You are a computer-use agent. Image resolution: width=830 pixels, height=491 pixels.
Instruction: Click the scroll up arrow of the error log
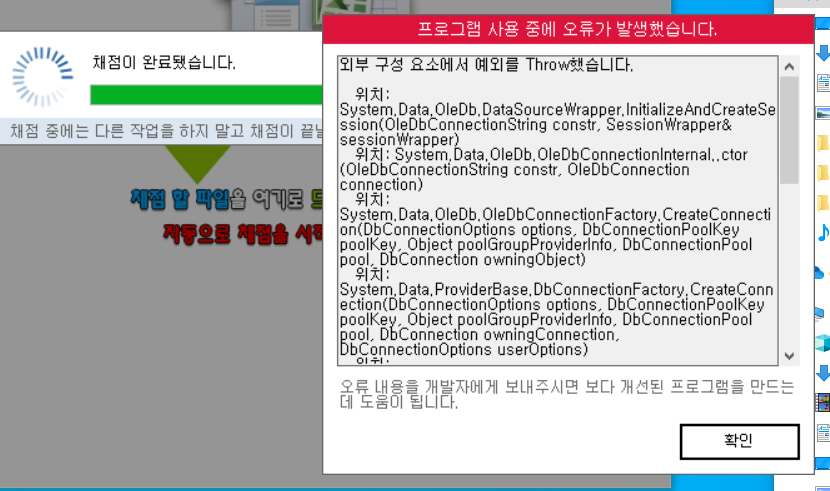coord(789,66)
